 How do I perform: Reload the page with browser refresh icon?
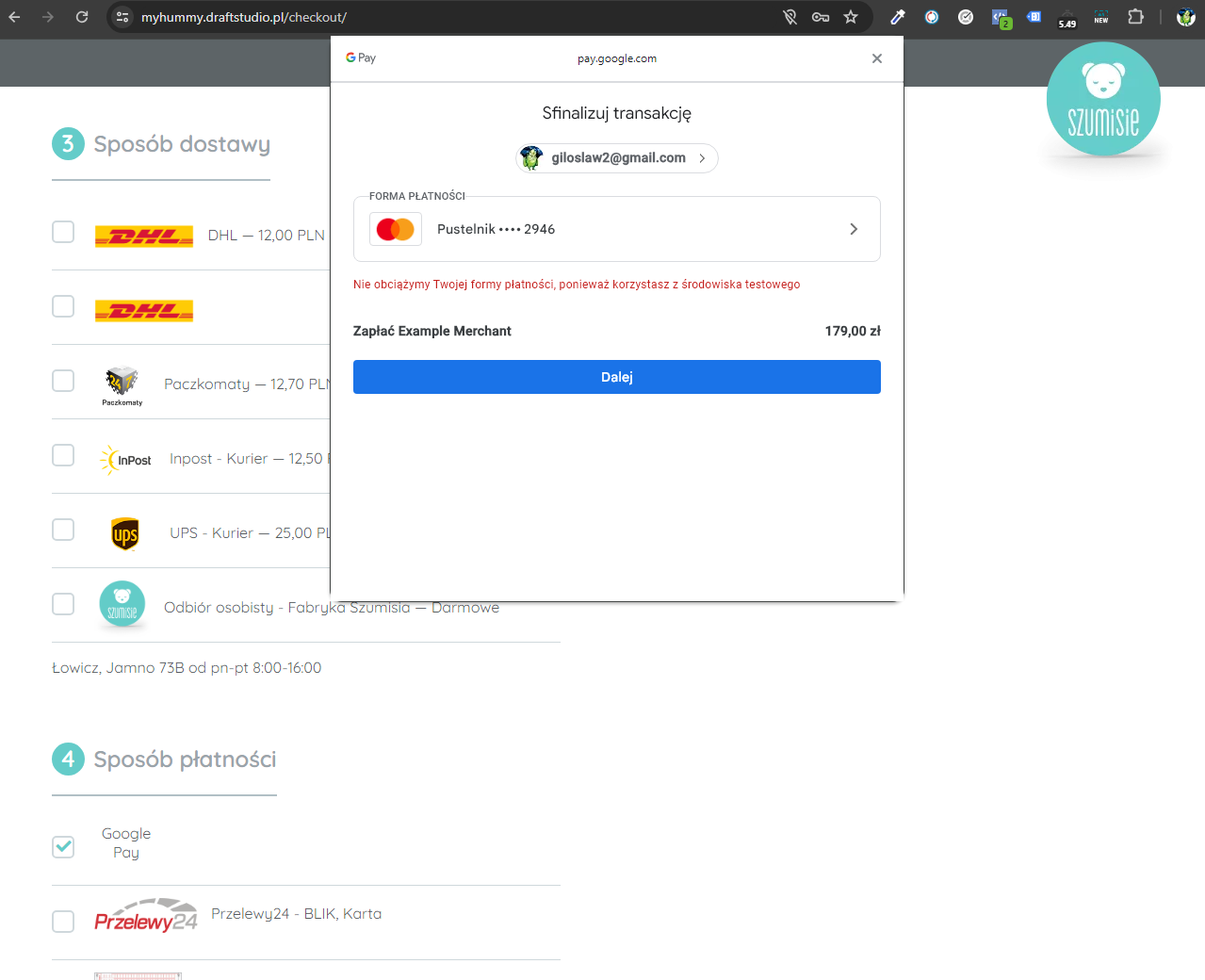(x=82, y=17)
